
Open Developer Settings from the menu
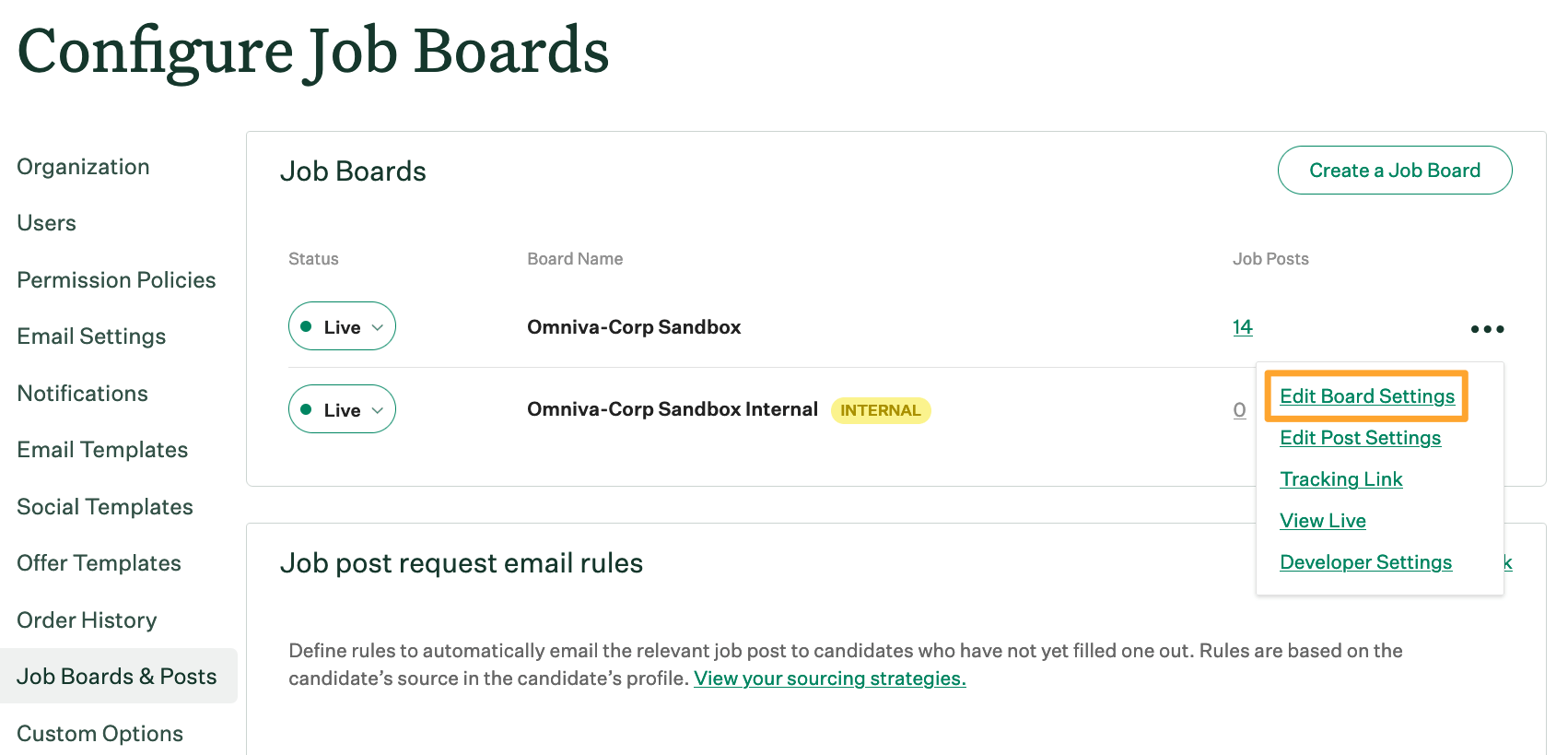pyautogui.click(x=1365, y=562)
